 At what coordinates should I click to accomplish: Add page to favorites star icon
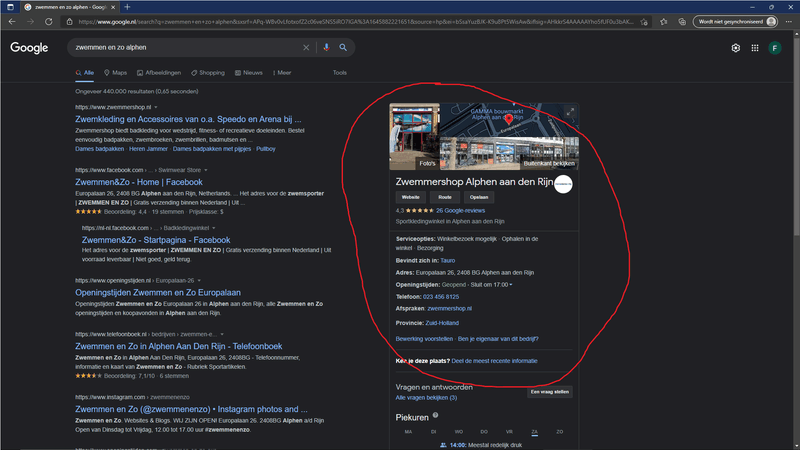644,22
